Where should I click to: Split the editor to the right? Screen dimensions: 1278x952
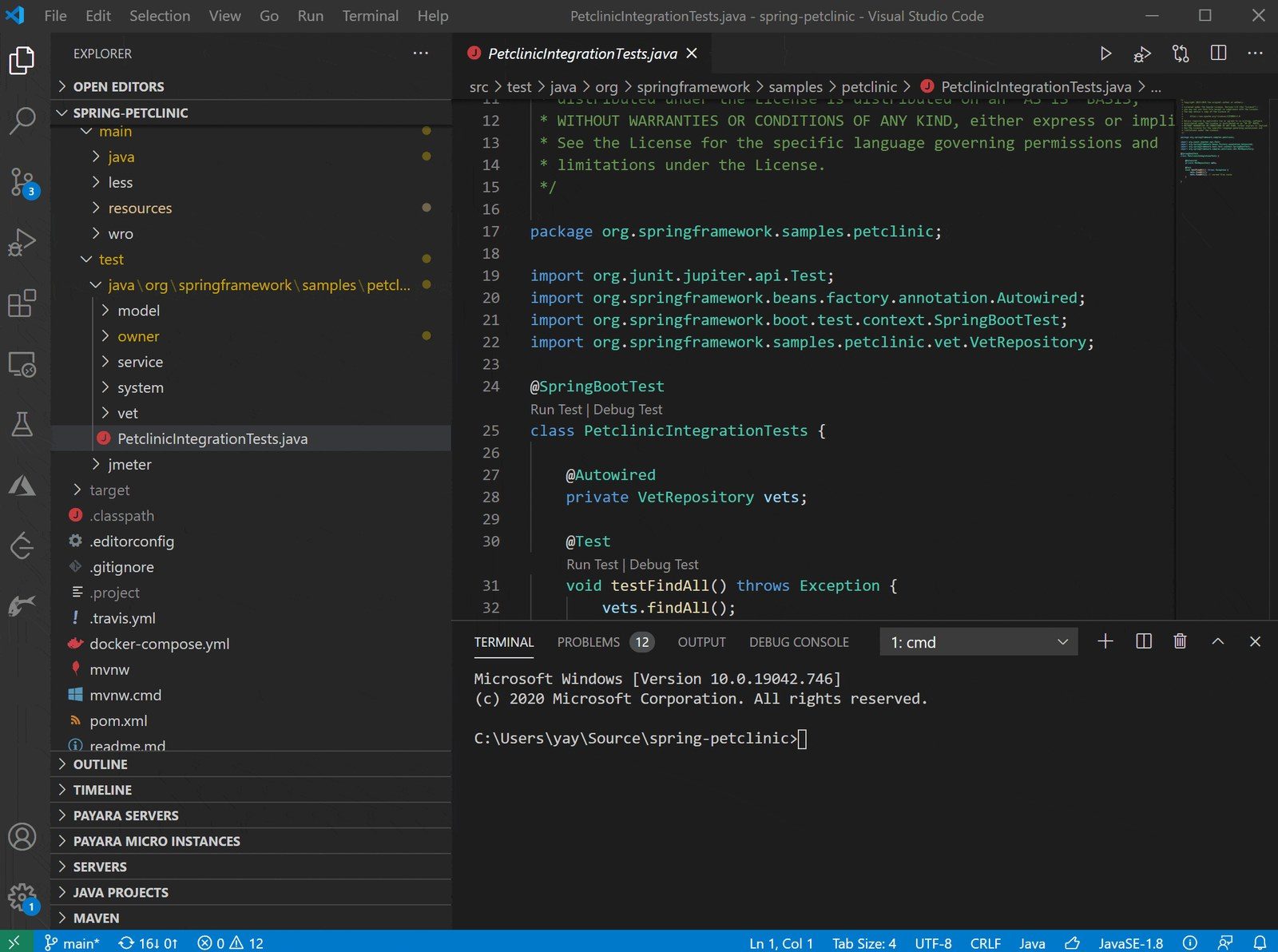point(1218,54)
